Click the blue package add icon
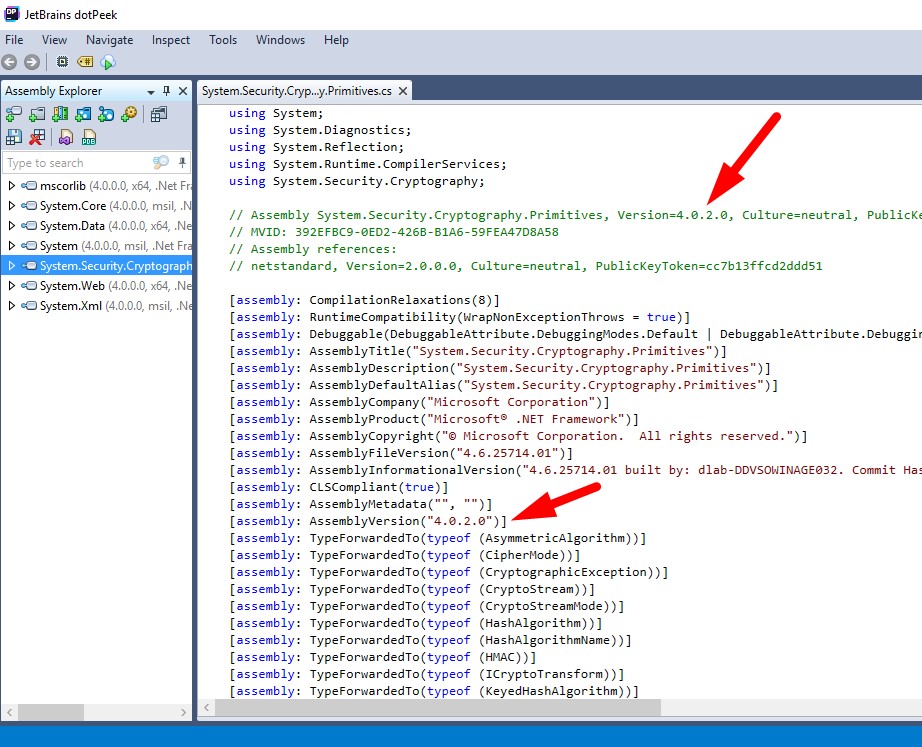The image size is (922, 747). click(x=106, y=114)
